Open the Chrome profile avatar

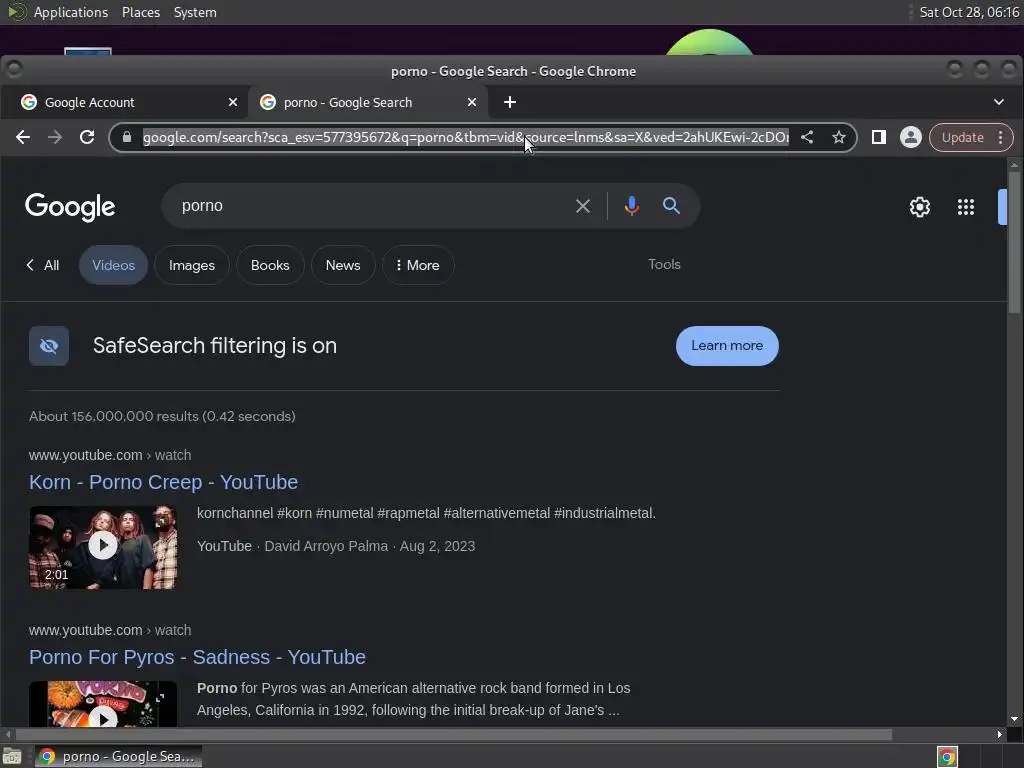pyautogui.click(x=910, y=137)
